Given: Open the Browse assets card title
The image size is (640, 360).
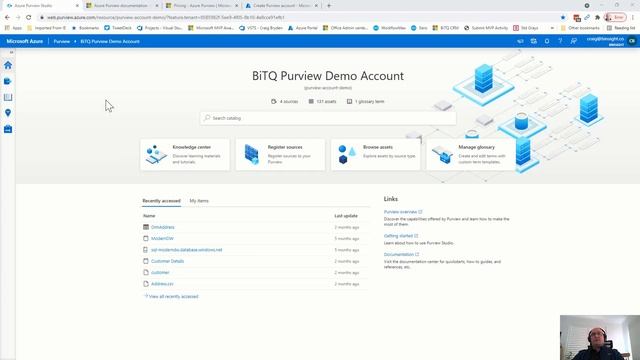Looking at the screenshot, I should [378, 147].
